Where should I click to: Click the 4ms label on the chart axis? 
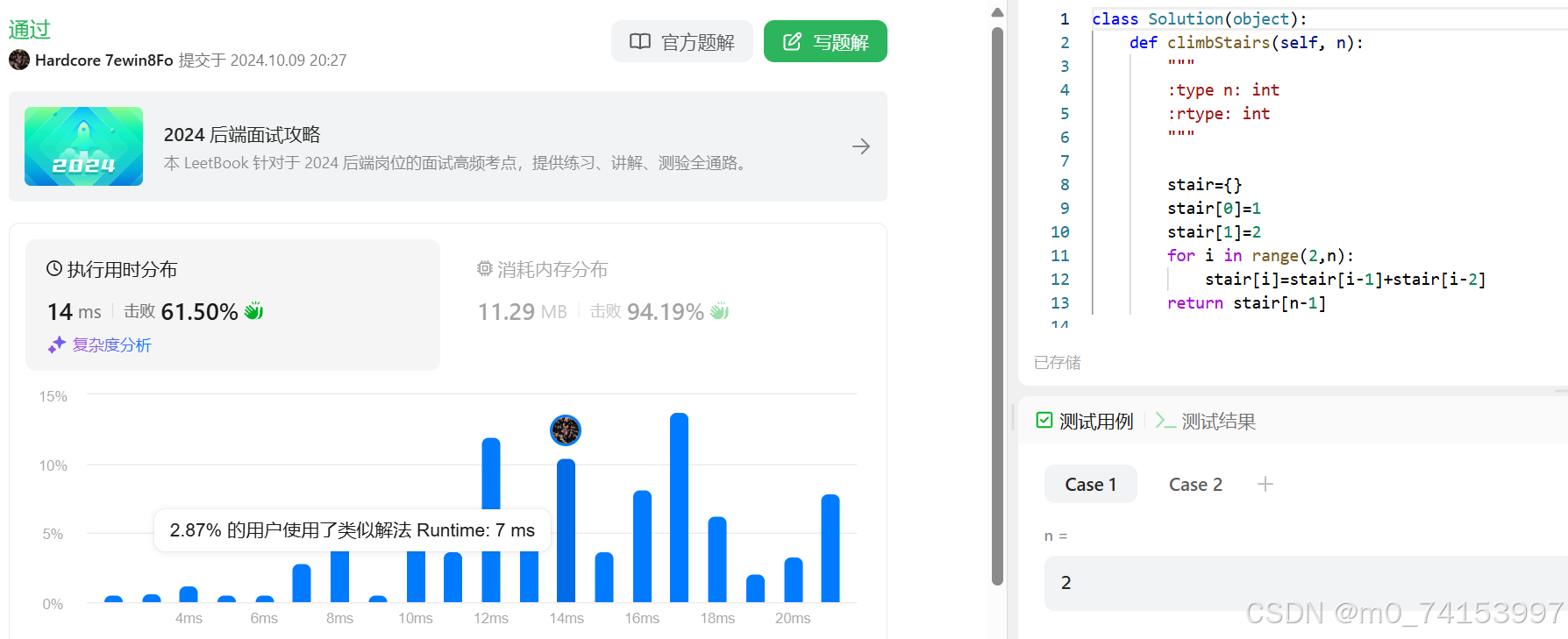[189, 618]
